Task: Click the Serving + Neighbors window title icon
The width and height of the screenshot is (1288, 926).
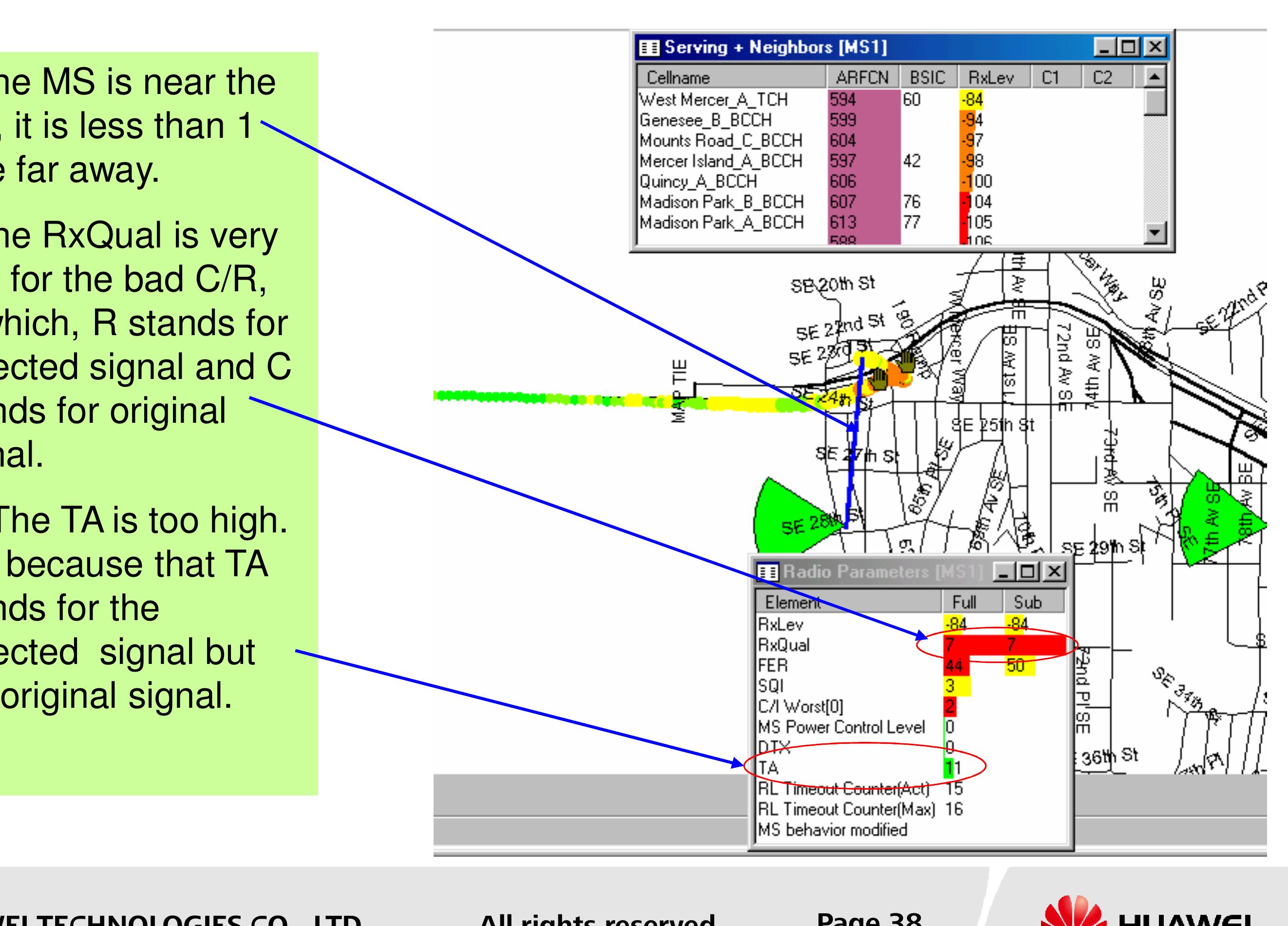Action: click(649, 48)
